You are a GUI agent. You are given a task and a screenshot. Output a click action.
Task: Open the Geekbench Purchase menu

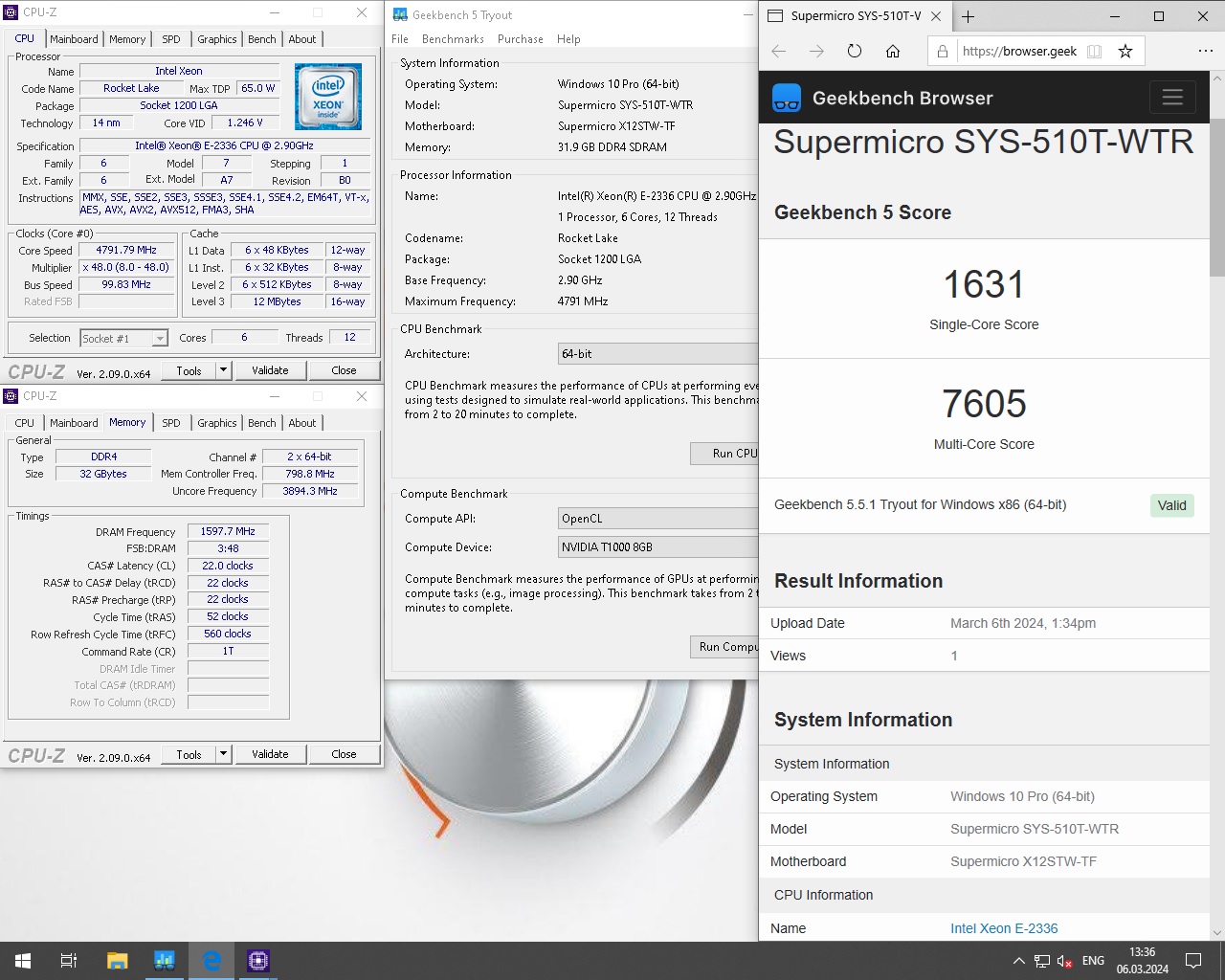pyautogui.click(x=521, y=39)
